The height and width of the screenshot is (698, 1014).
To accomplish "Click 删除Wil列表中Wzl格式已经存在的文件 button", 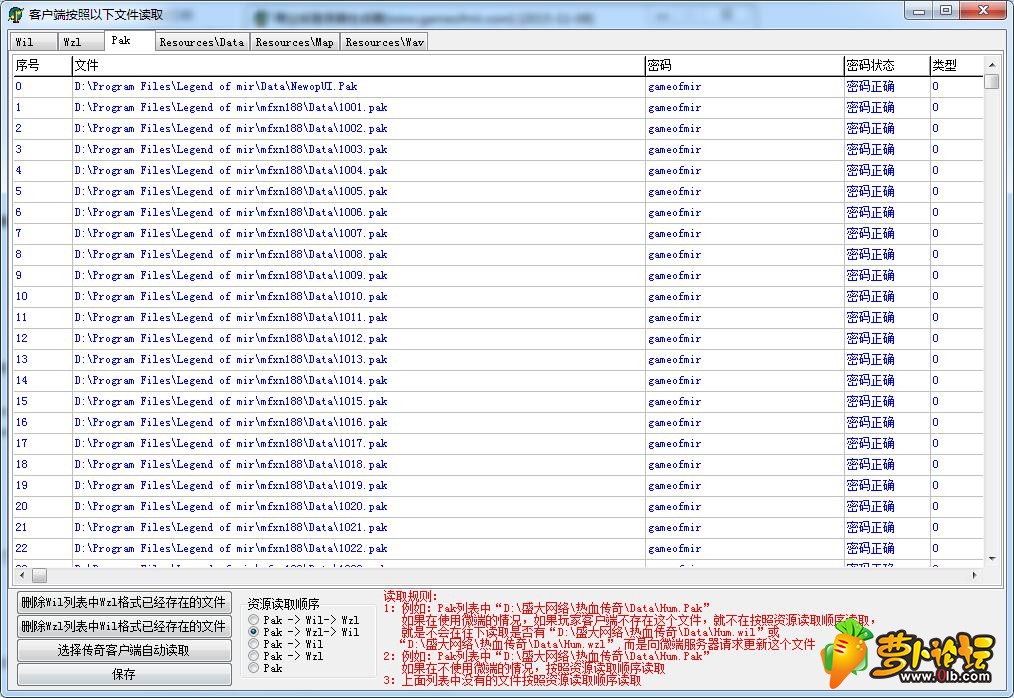I will click(x=124, y=602).
